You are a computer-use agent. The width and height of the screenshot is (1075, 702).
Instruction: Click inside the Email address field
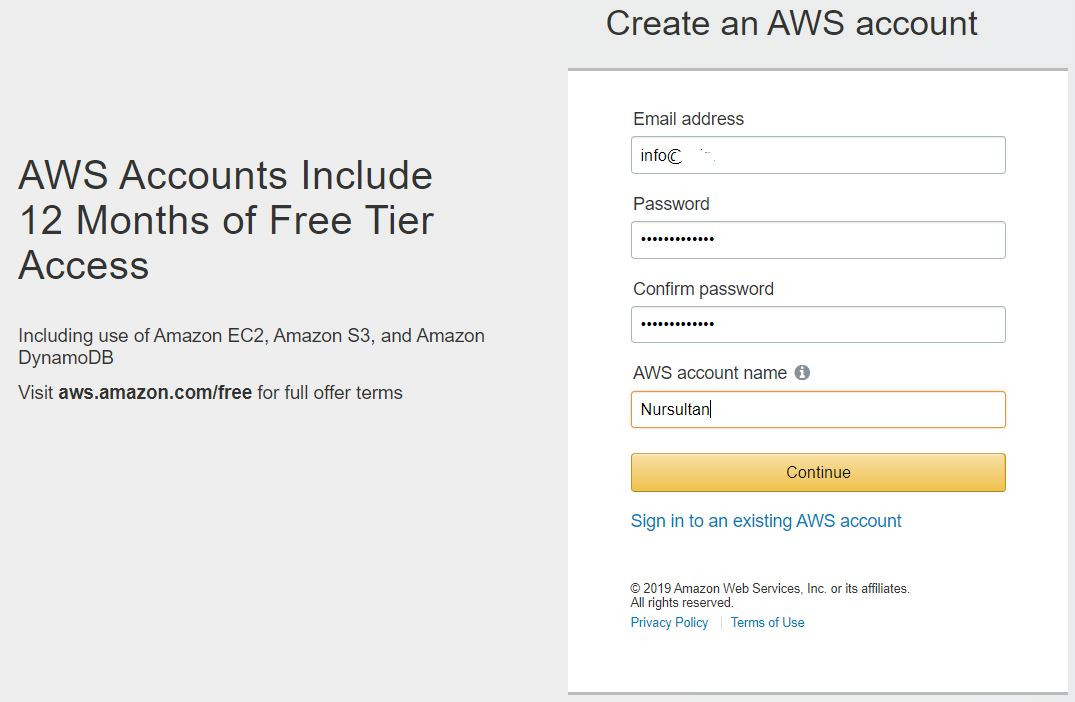point(818,154)
